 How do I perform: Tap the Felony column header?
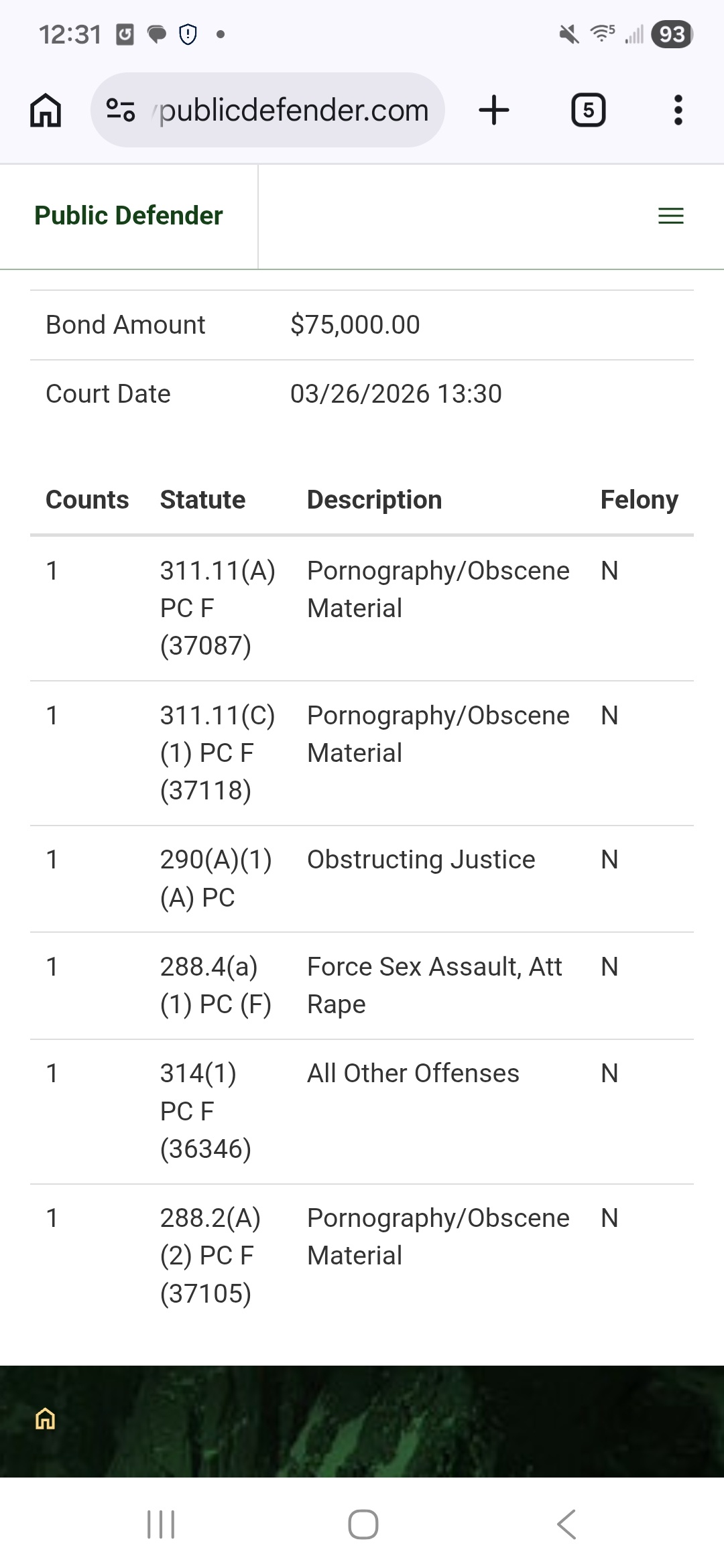[x=639, y=500]
